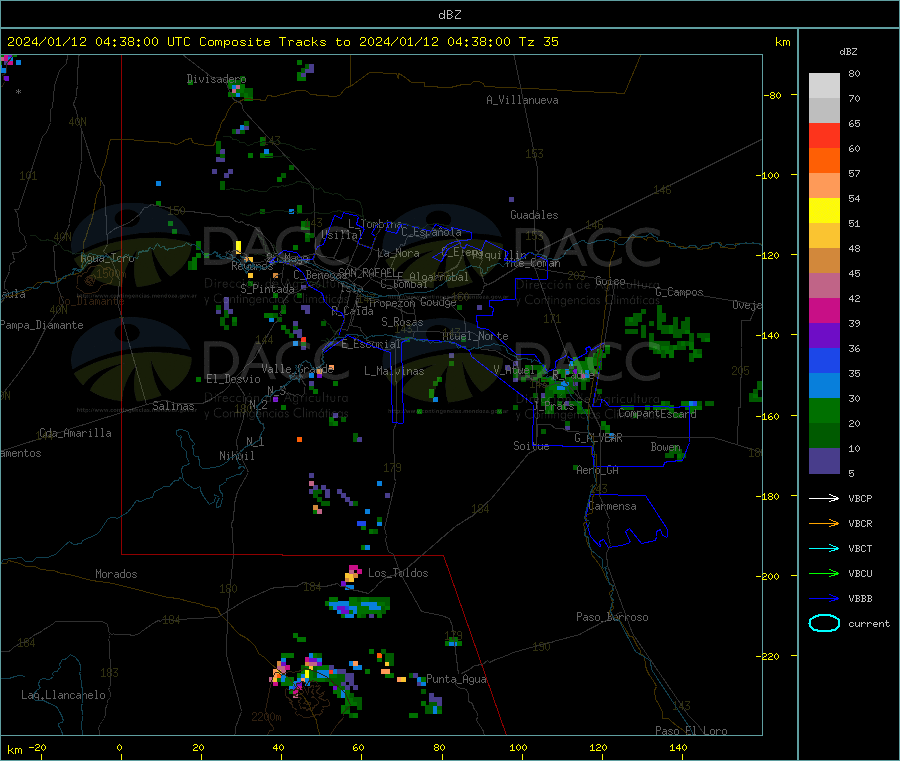Click the Guadales location label
Viewport: 900px width, 761px height.
point(534,215)
